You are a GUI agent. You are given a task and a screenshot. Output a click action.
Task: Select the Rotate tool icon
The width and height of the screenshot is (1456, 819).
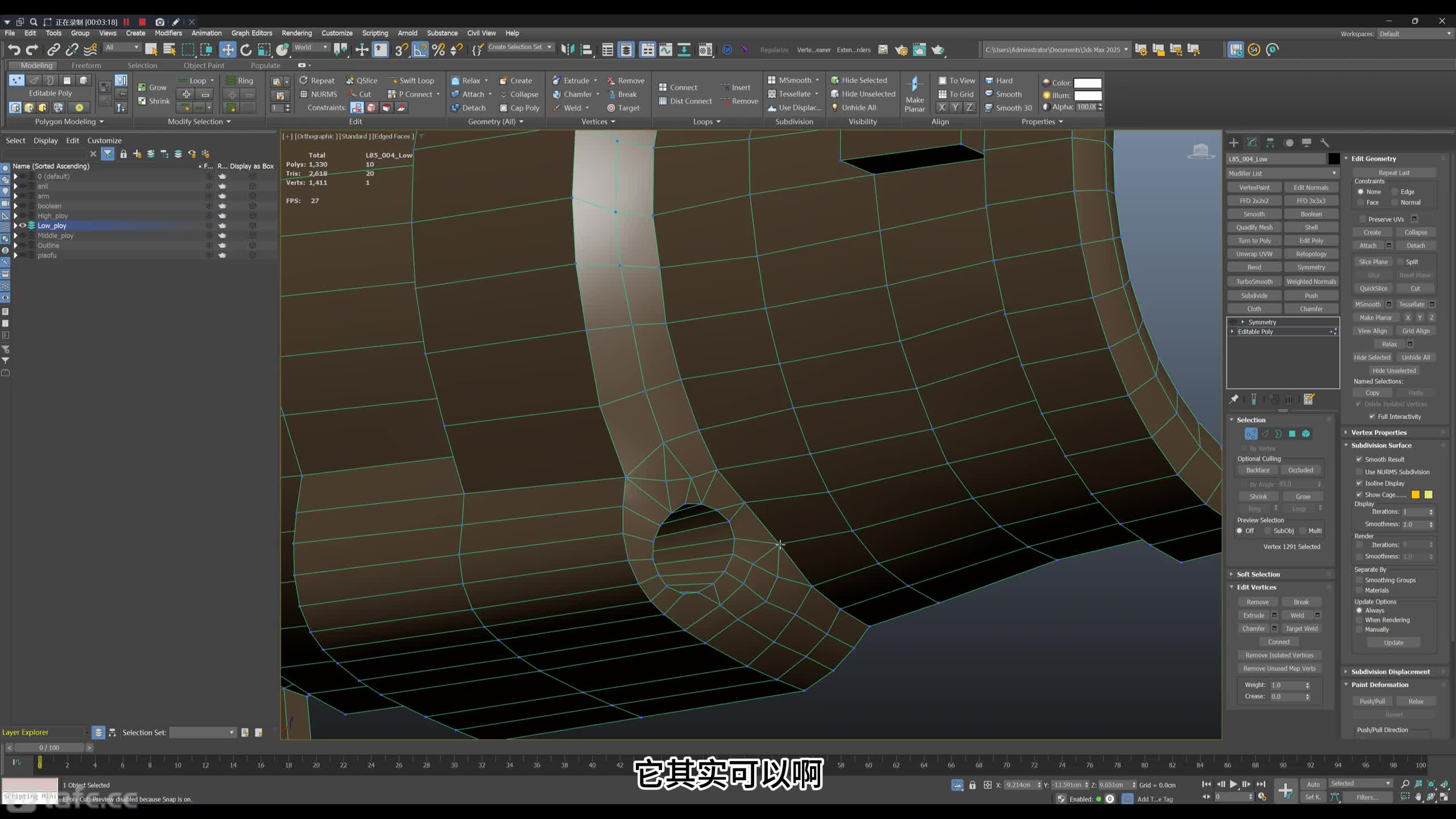[x=246, y=50]
